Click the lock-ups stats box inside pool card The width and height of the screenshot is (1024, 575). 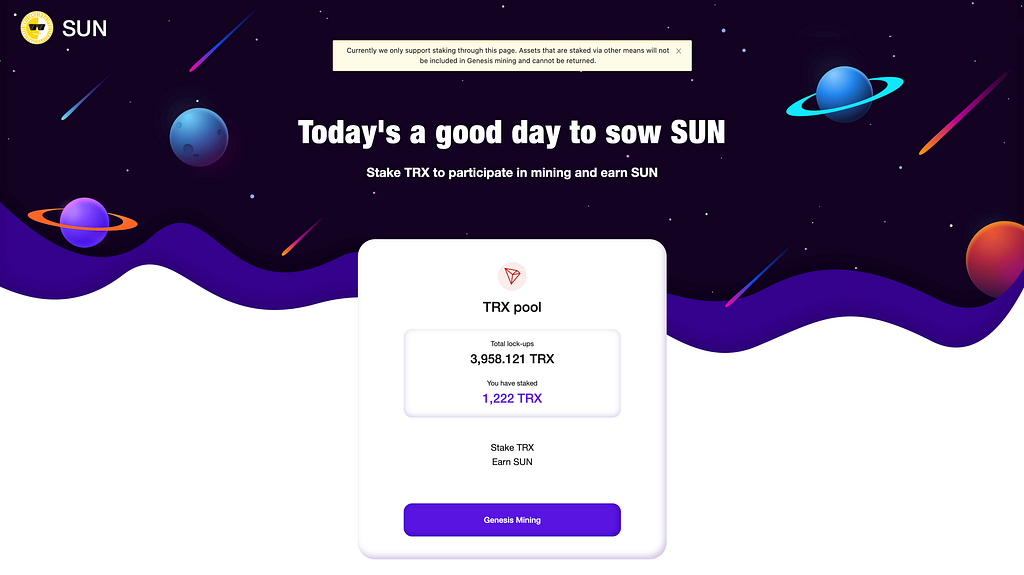[x=512, y=373]
